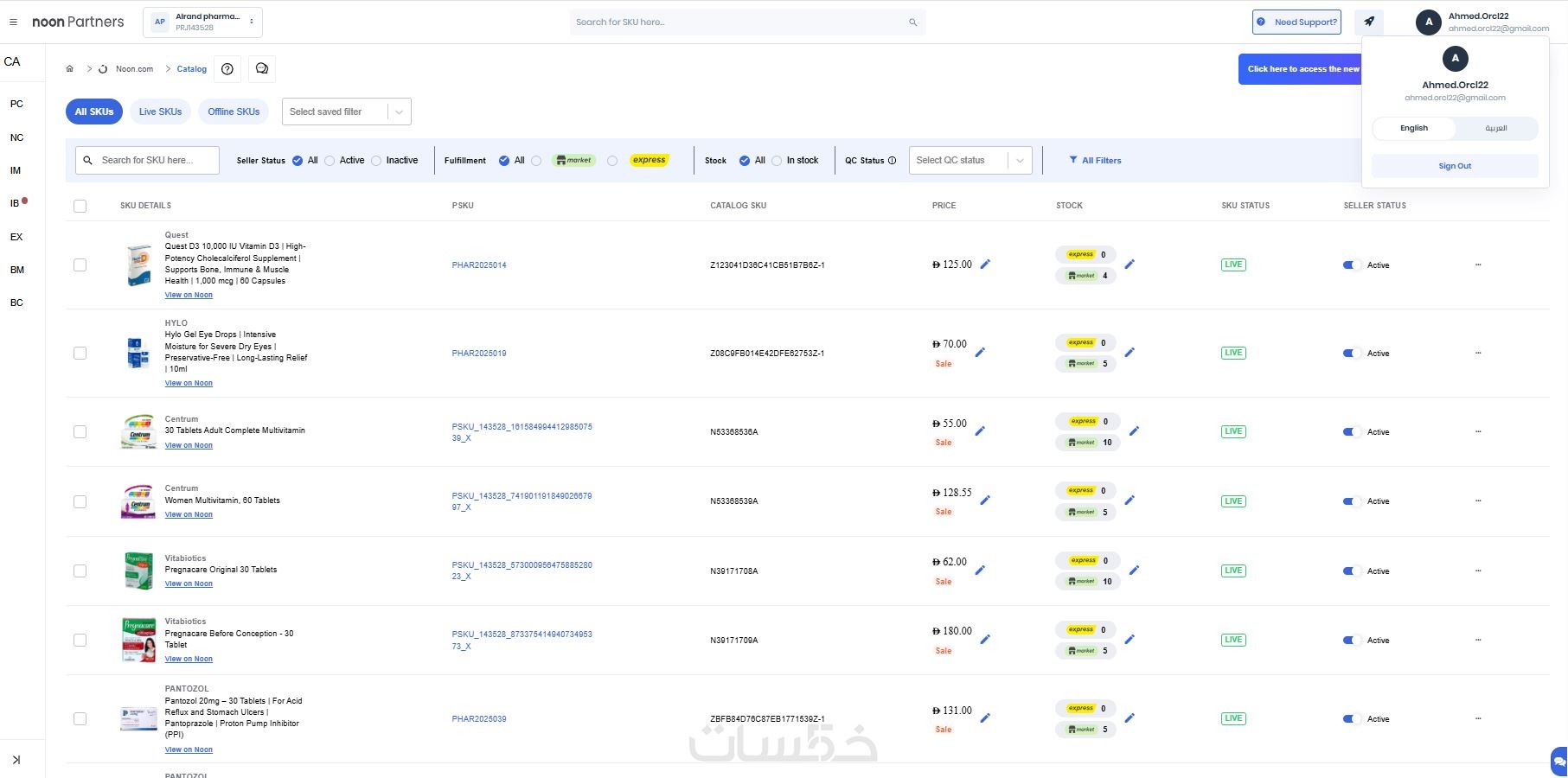Click the hamburger menu icon

(x=13, y=22)
